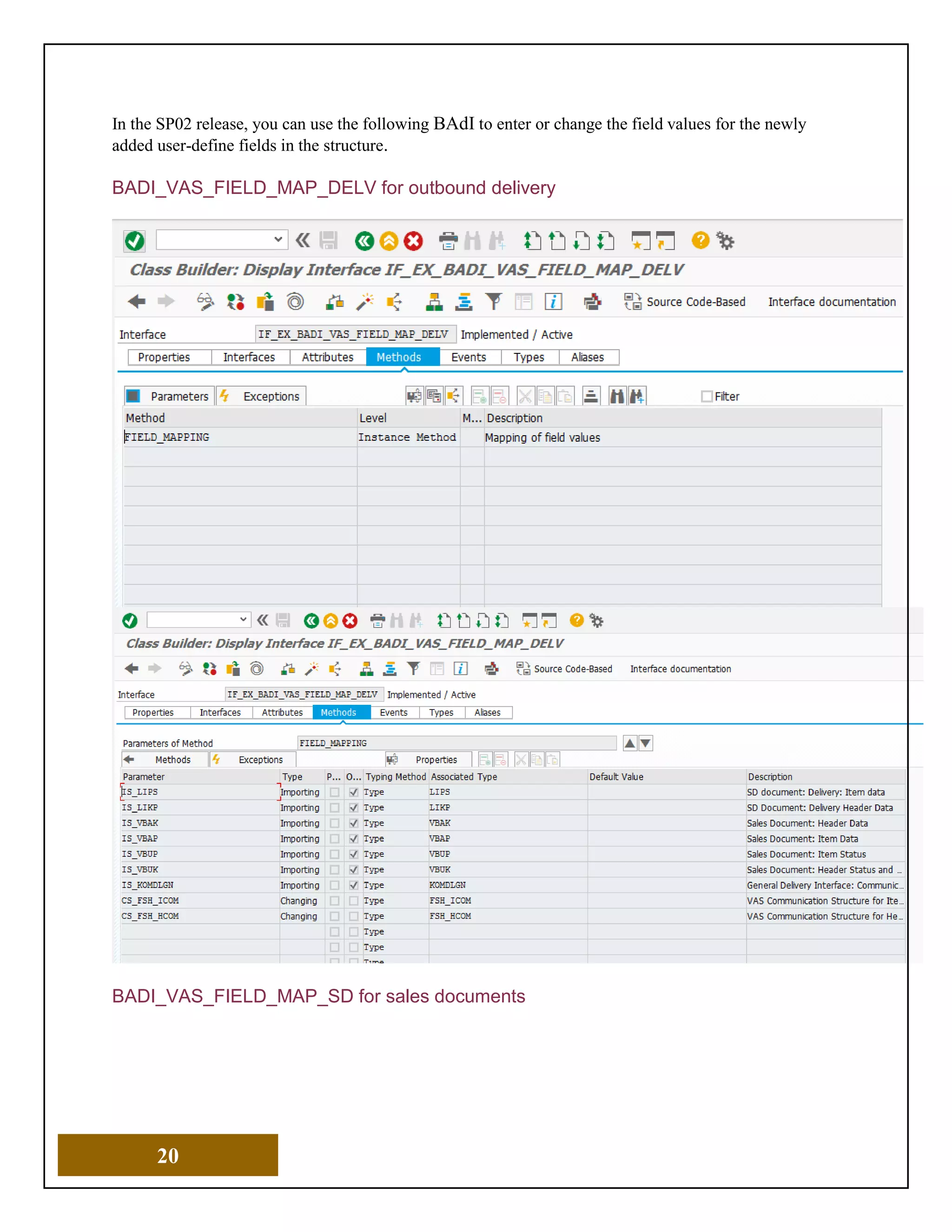Click the Associated Type cell KOMDLGN
The width and height of the screenshot is (952, 1232).
point(508,885)
